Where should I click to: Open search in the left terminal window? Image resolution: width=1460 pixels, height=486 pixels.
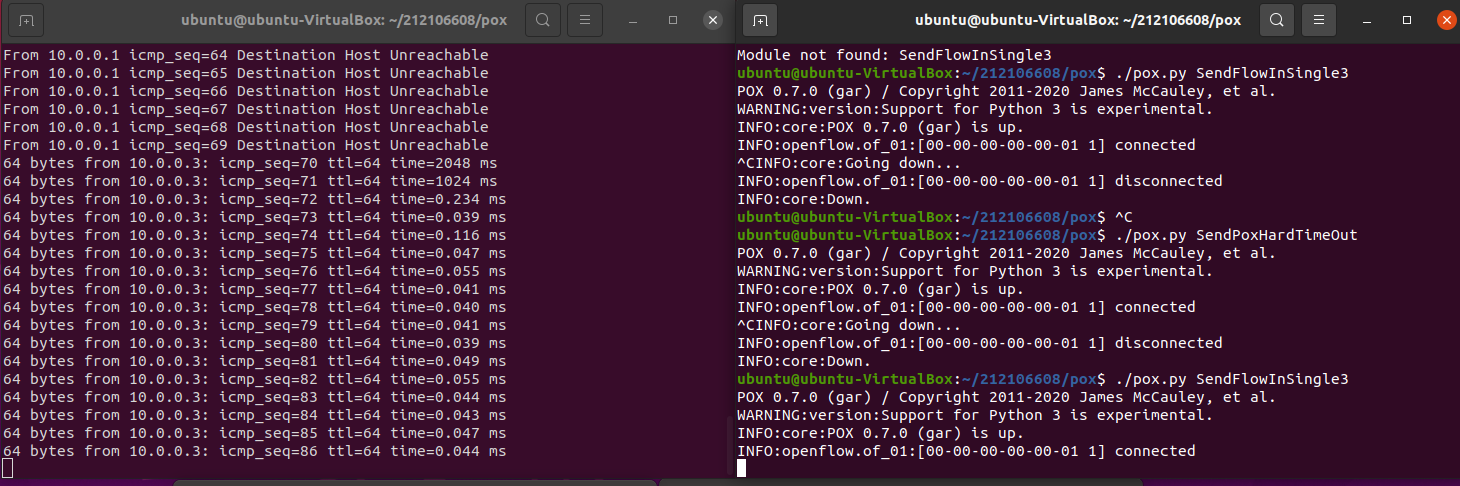click(x=542, y=20)
